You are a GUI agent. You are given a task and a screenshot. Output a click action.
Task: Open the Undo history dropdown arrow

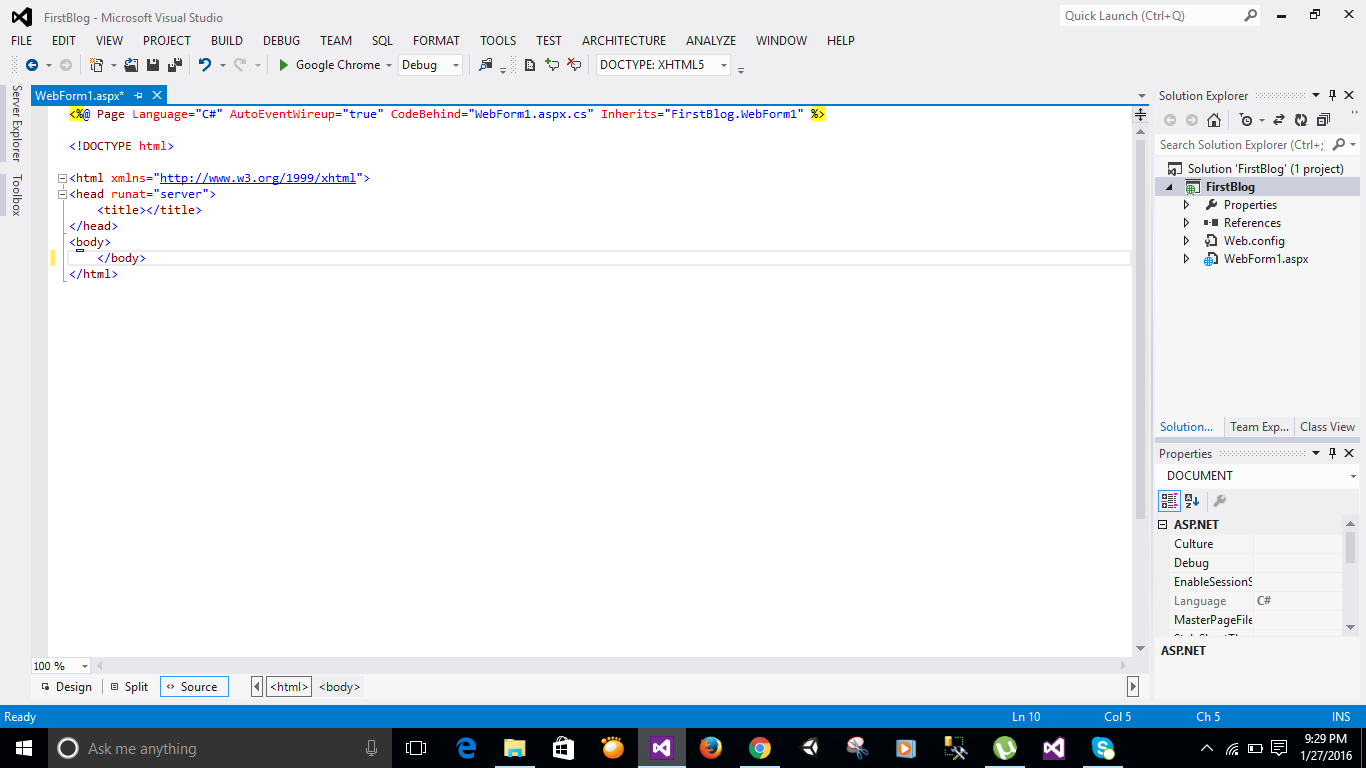click(x=222, y=66)
